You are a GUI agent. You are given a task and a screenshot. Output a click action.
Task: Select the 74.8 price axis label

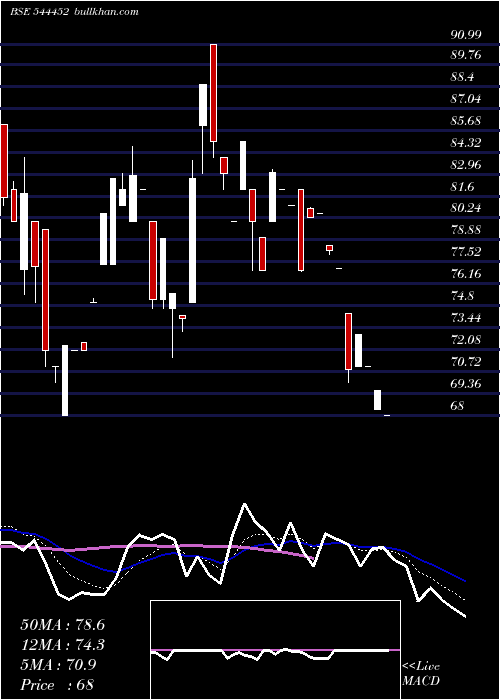click(x=462, y=296)
